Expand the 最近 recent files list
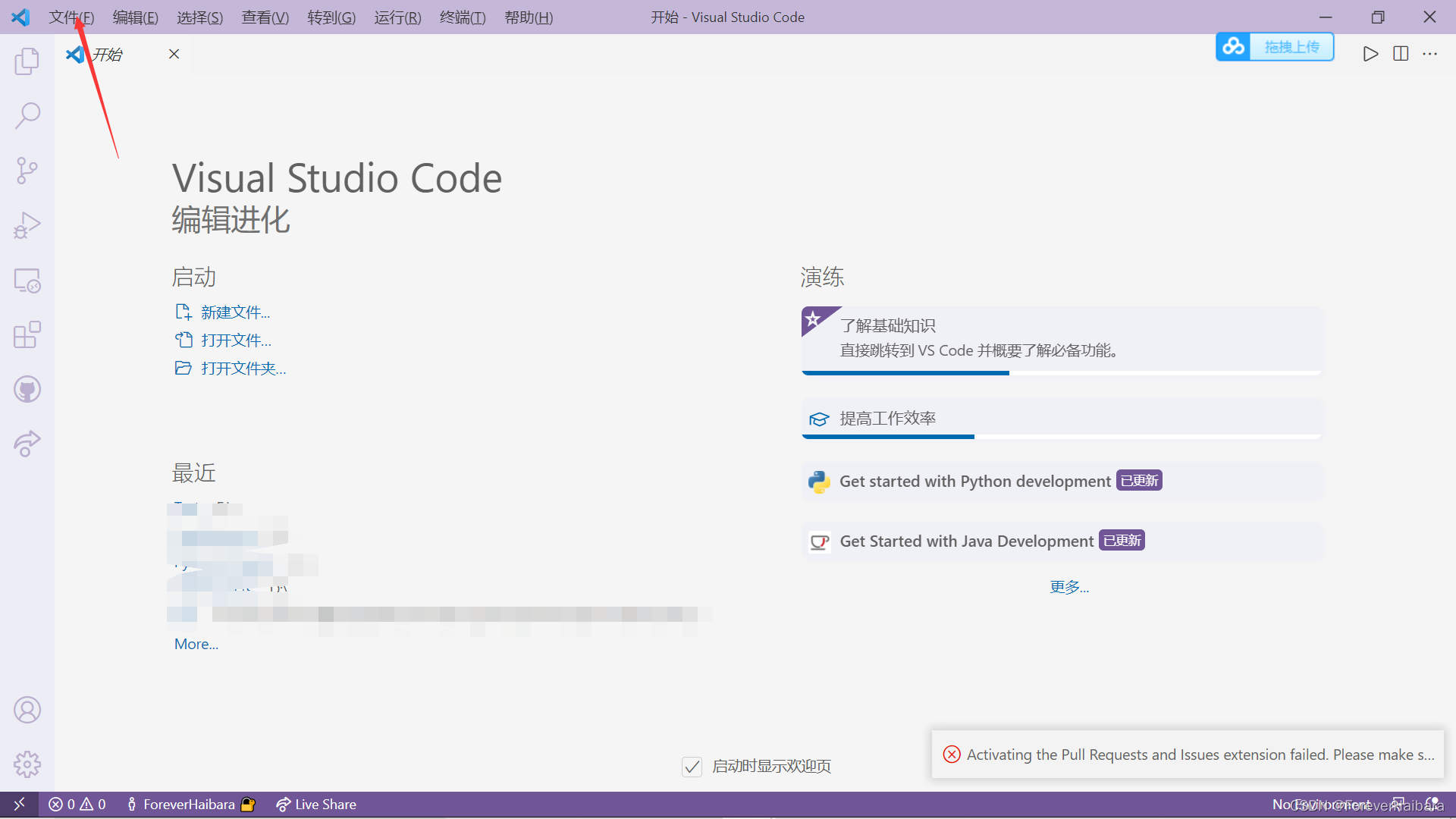The width and height of the screenshot is (1456, 819). point(195,644)
